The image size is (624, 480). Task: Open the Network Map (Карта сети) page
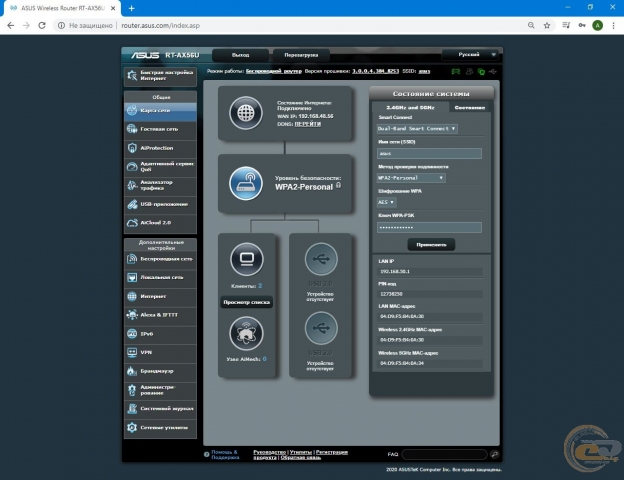click(x=160, y=111)
